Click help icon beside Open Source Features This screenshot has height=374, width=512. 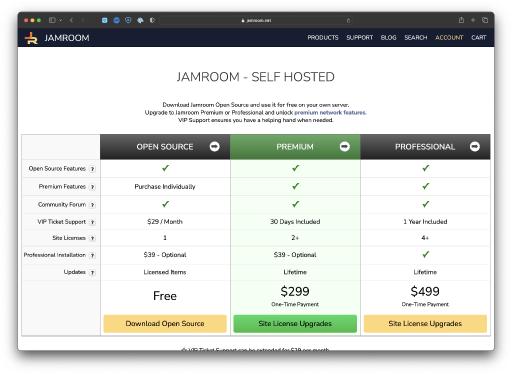click(x=93, y=169)
